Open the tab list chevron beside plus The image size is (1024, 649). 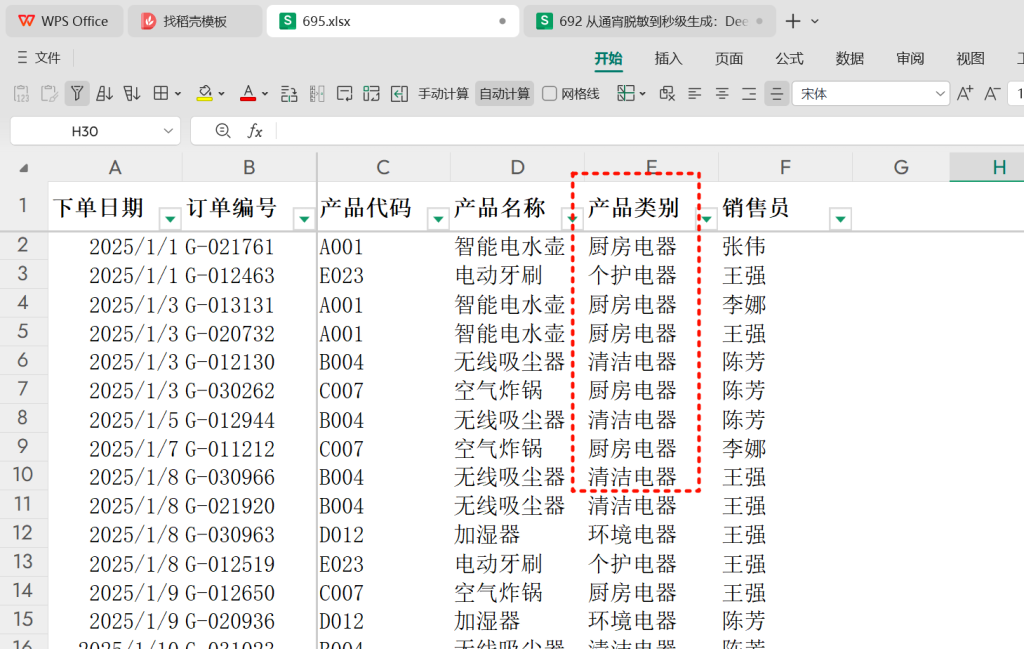815,21
